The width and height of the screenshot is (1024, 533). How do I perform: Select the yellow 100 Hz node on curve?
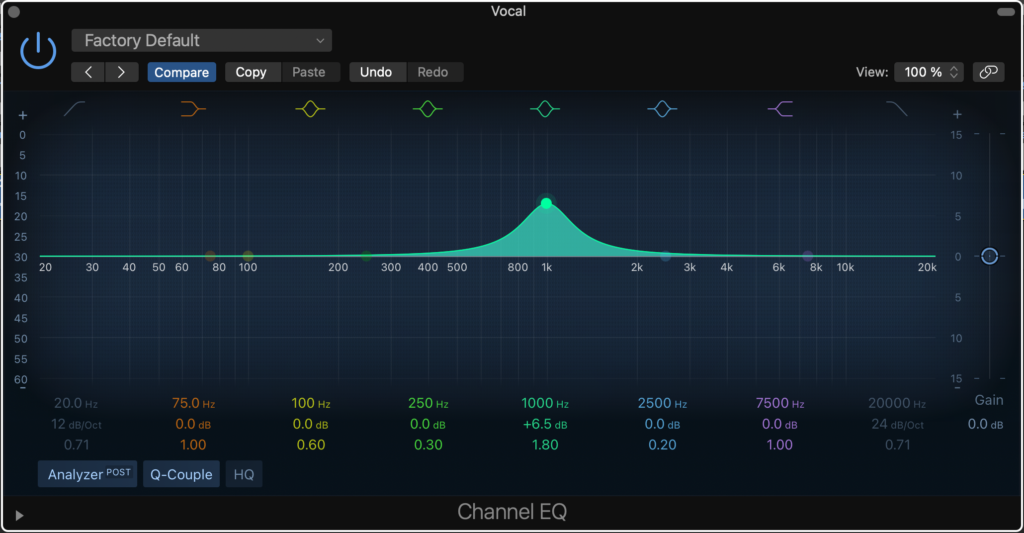[248, 256]
